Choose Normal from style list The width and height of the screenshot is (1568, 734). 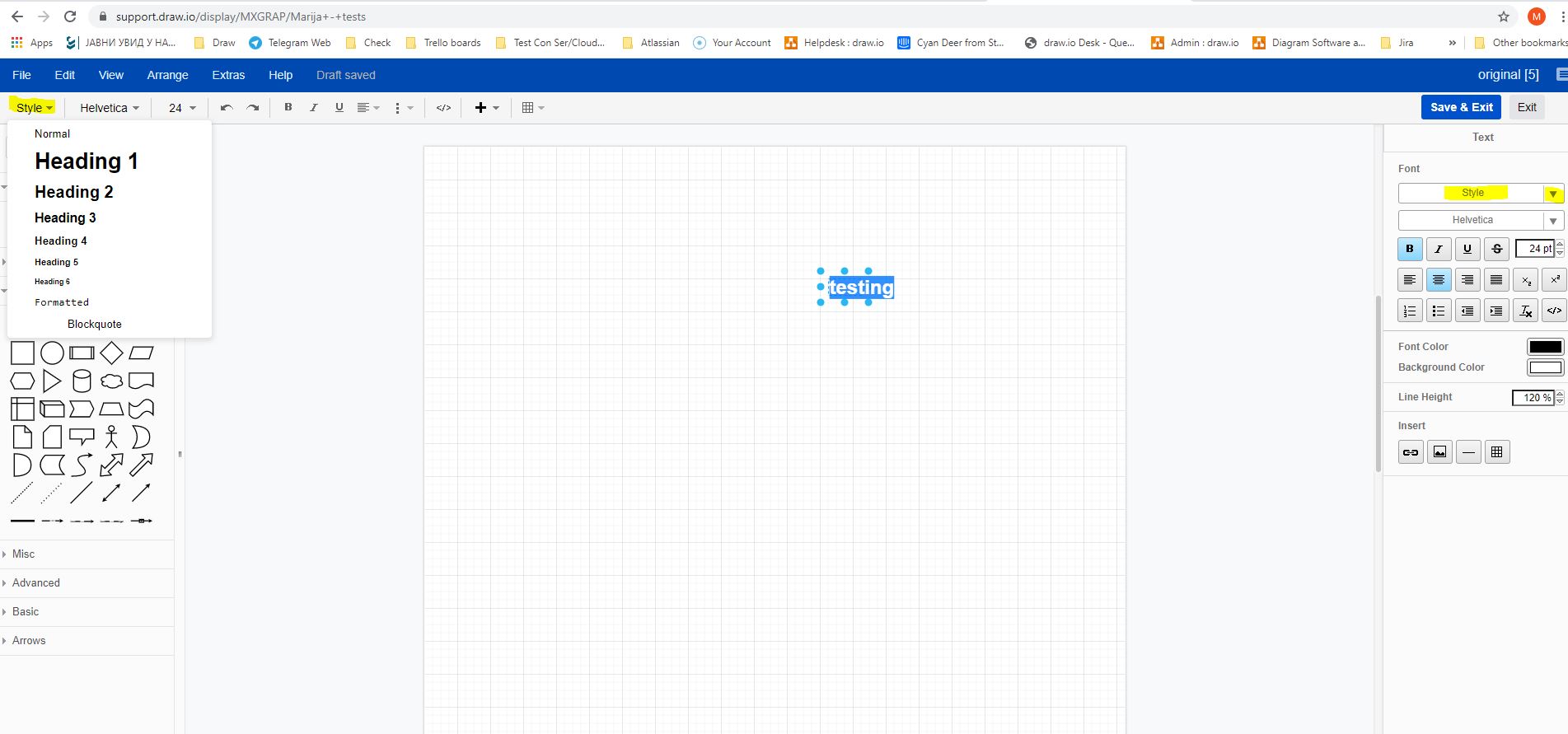pos(53,133)
